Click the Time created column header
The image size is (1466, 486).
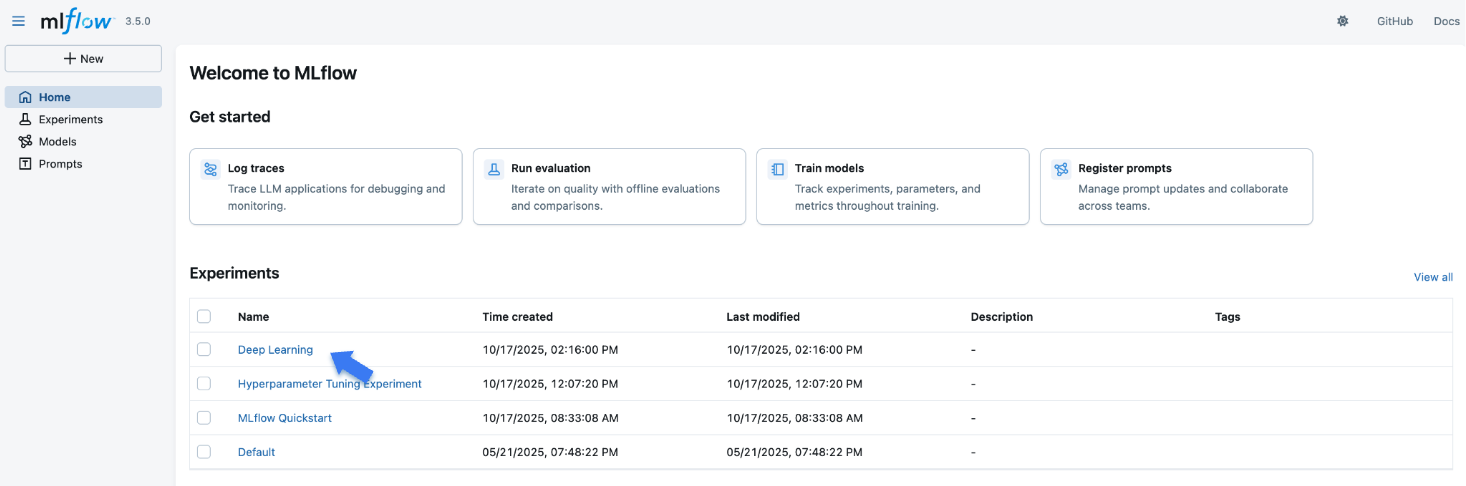517,317
